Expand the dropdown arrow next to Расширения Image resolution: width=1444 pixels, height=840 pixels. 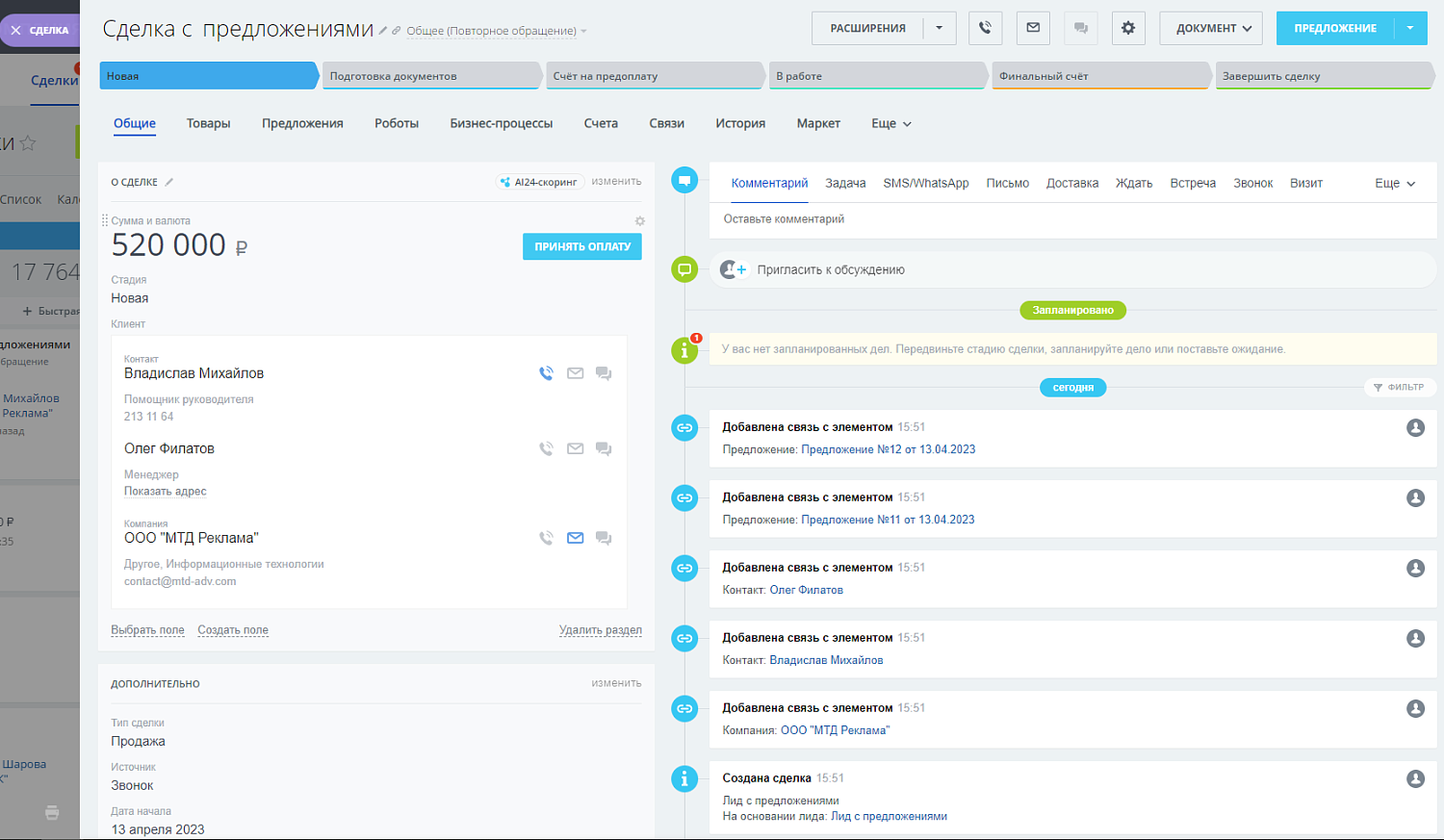pos(939,27)
